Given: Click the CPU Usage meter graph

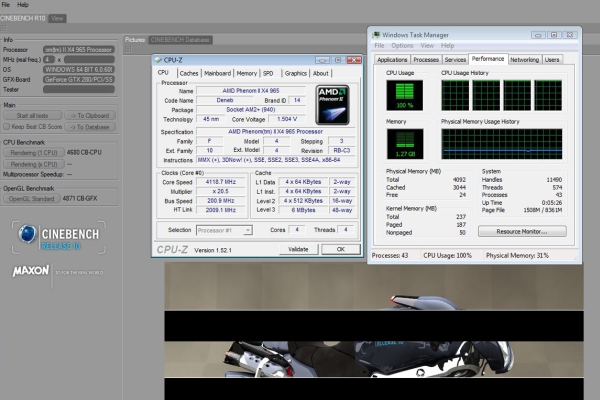Looking at the screenshot, I should [x=404, y=95].
